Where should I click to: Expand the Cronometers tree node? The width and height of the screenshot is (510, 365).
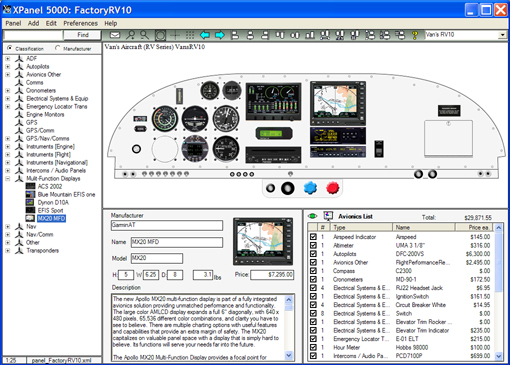tap(7, 90)
